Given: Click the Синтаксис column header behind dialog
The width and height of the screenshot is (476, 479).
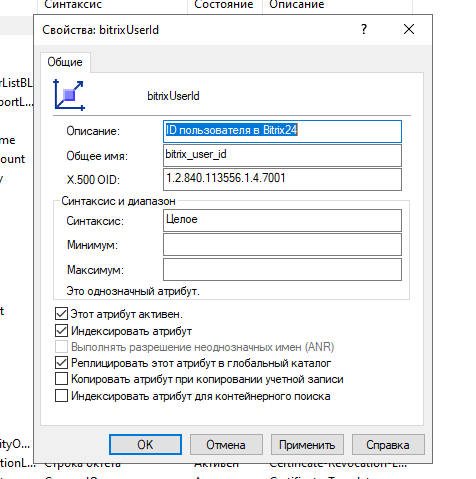Looking at the screenshot, I should click(112, 5).
